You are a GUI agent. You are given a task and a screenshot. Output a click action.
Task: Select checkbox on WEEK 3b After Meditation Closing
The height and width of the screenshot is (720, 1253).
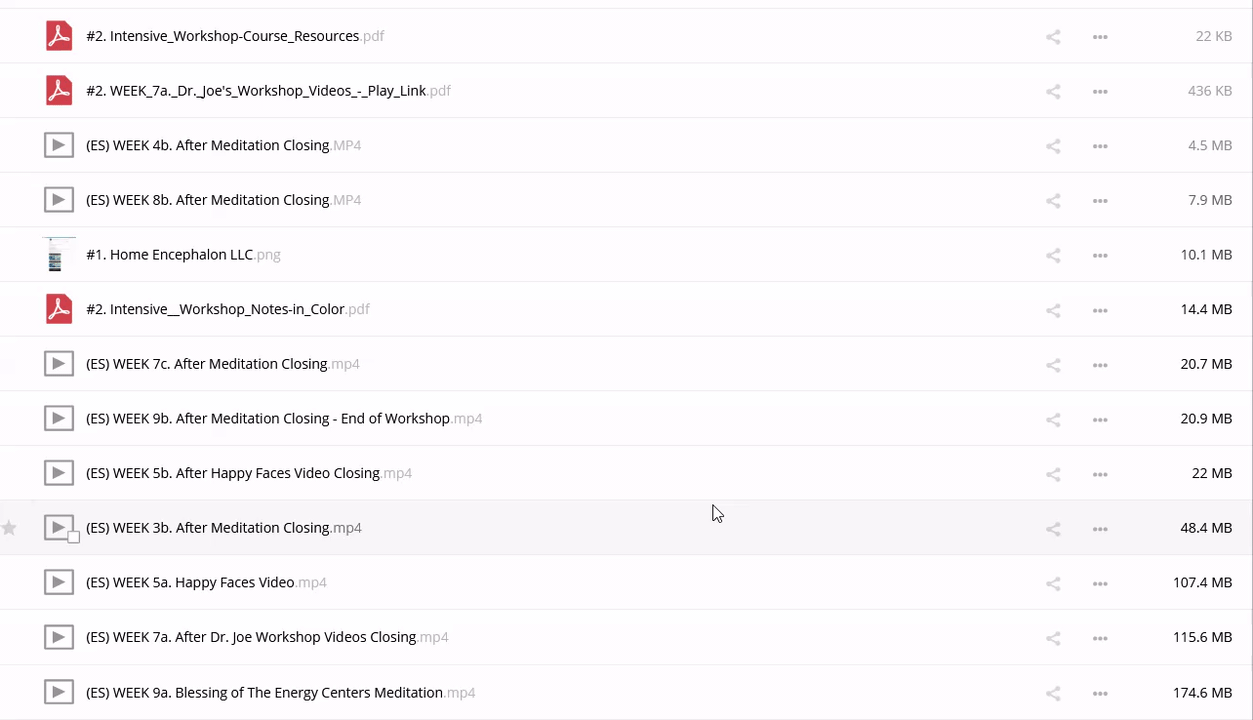[x=73, y=537]
